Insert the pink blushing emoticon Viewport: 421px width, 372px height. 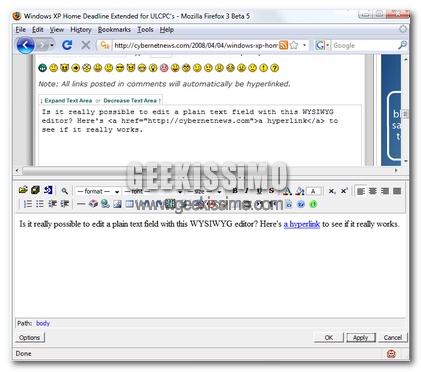click(x=164, y=68)
